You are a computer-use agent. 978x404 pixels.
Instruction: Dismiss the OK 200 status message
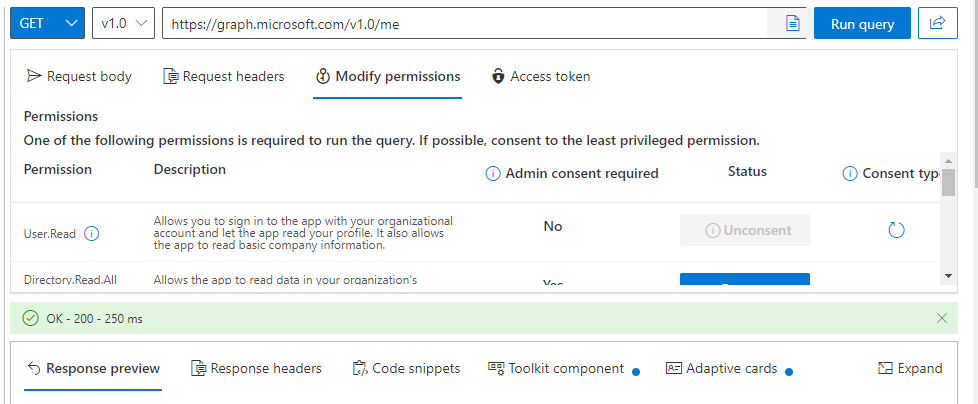tap(942, 319)
